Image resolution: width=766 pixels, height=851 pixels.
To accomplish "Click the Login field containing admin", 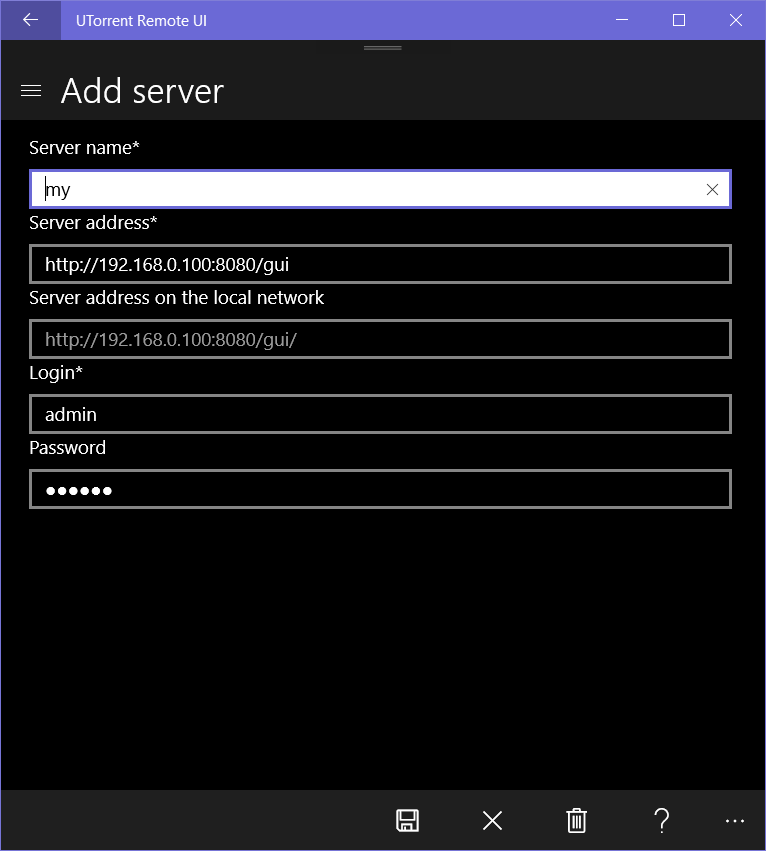I will [x=380, y=414].
